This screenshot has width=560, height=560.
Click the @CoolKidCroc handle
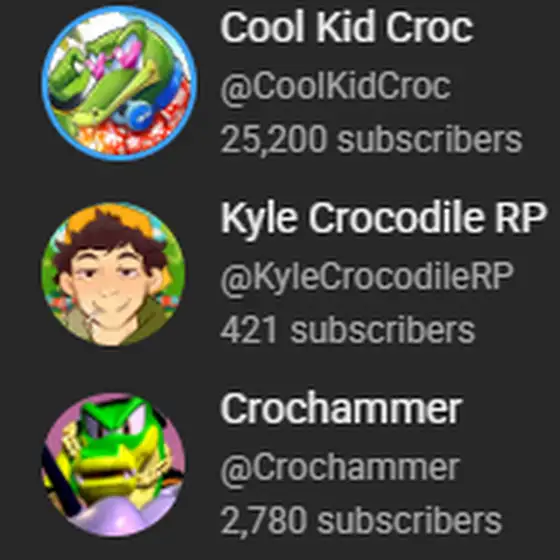tap(336, 87)
